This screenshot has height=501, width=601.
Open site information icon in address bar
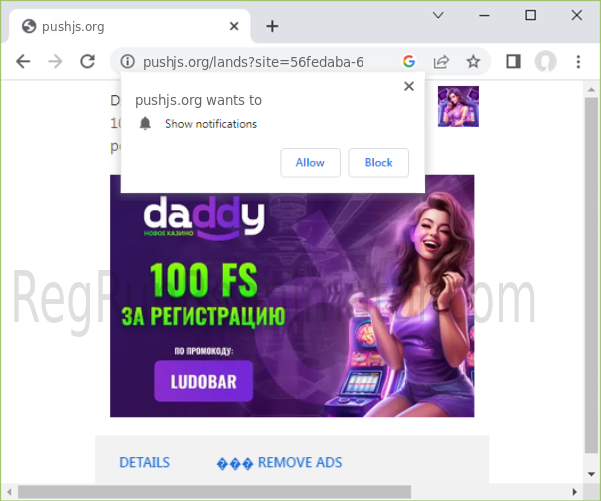[x=127, y=62]
